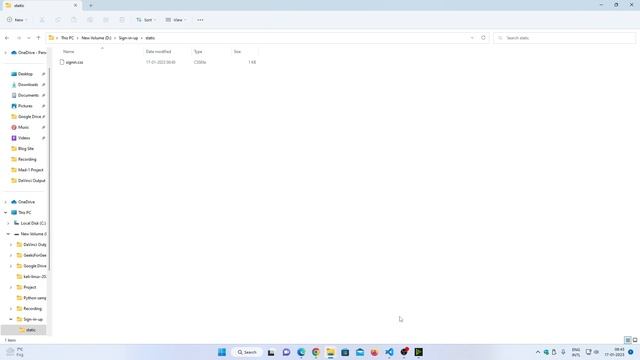Open the View options dropdown

point(176,20)
